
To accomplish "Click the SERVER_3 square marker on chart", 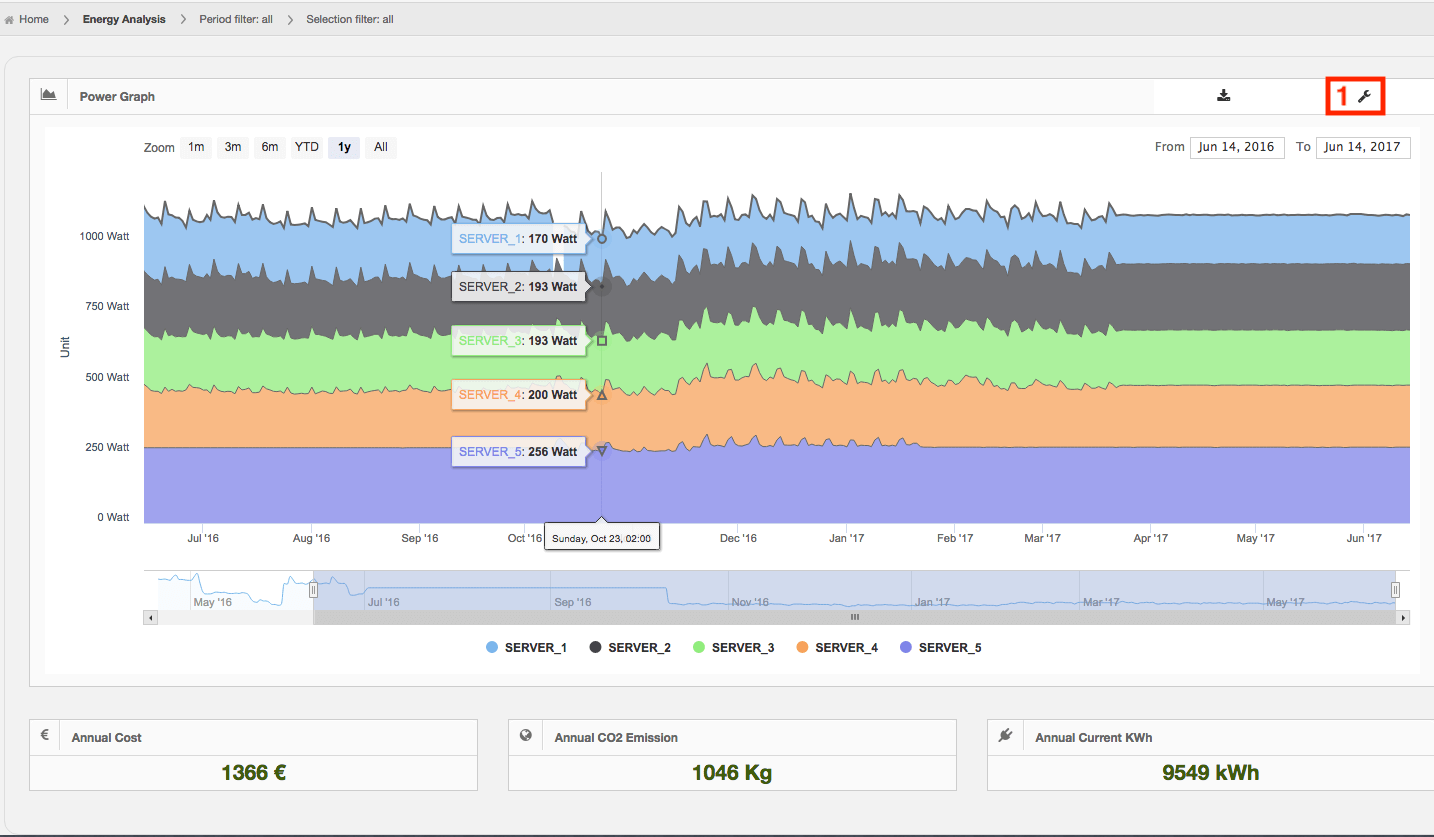I will point(602,341).
